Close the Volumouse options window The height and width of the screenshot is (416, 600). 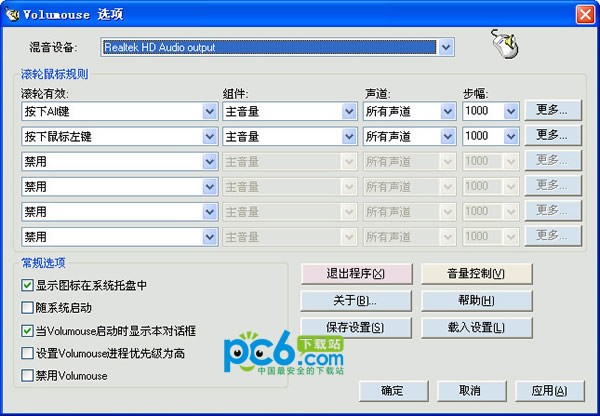[585, 15]
